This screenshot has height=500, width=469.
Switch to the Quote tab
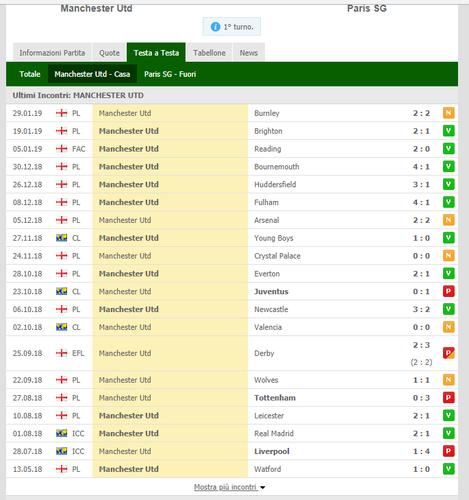point(109,53)
